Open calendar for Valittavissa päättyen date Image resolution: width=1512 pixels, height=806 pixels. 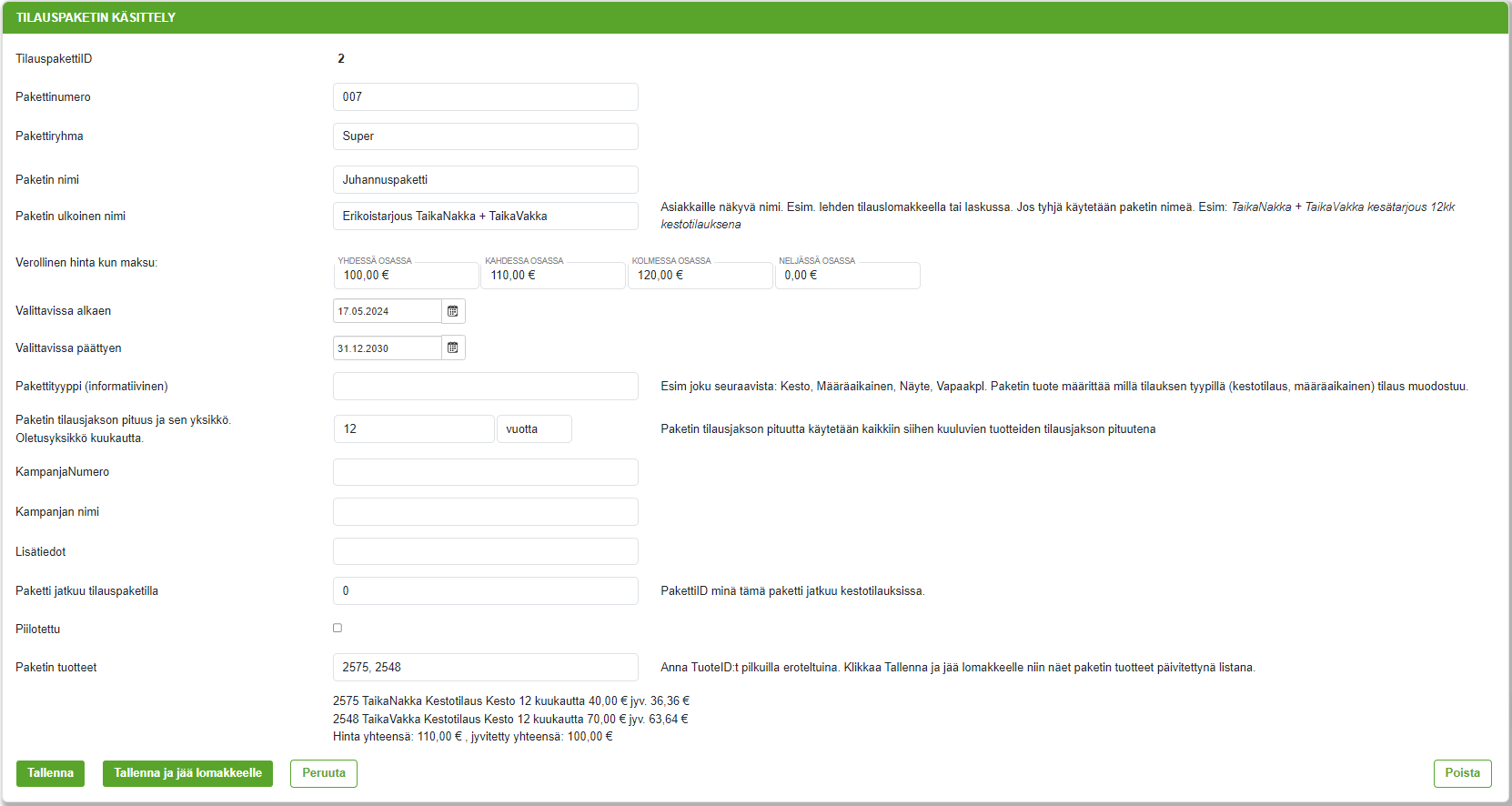453,348
